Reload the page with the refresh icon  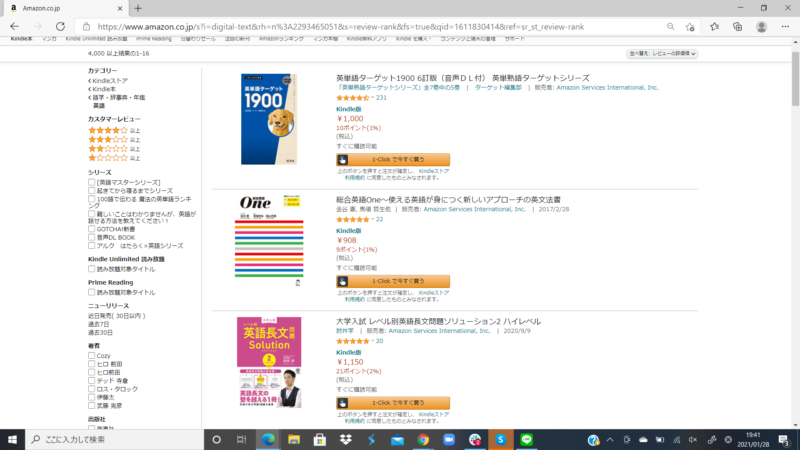60,27
